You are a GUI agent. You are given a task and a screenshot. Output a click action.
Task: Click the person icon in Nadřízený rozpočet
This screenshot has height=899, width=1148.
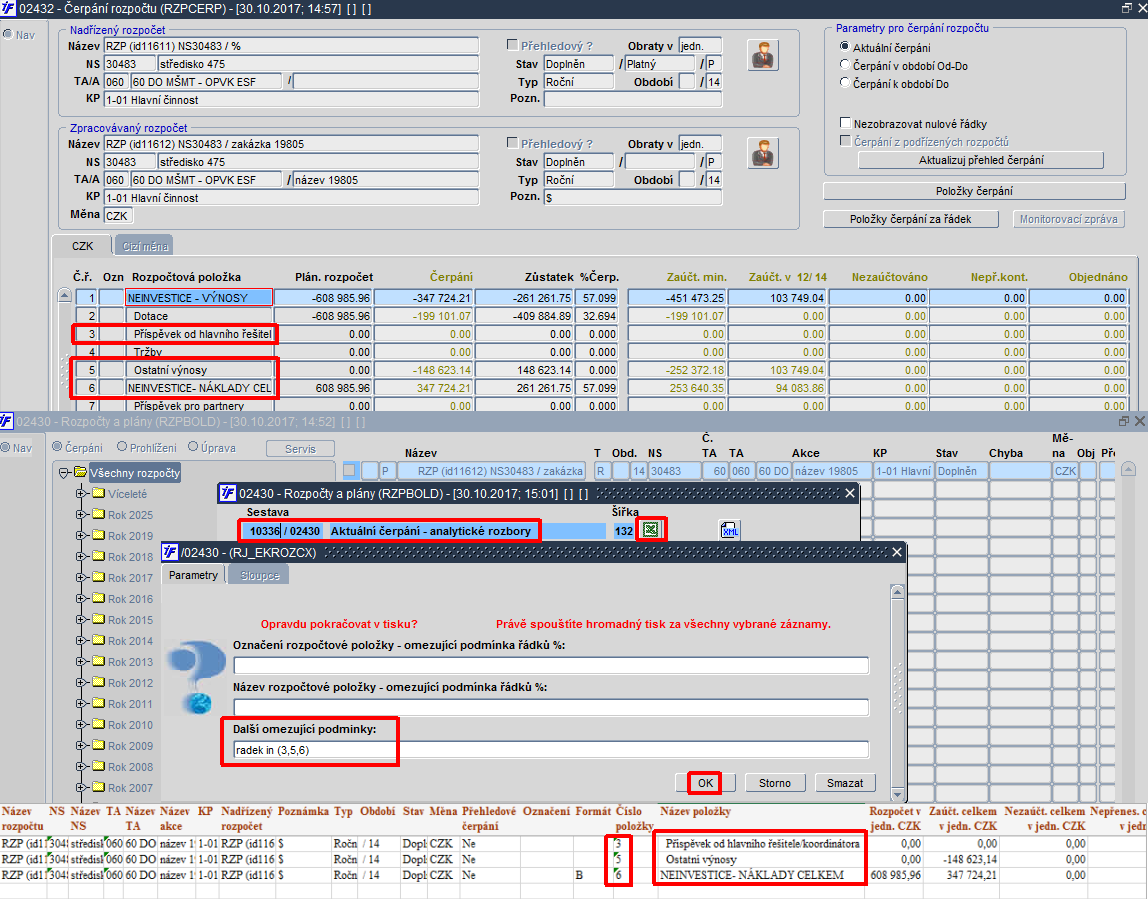(x=764, y=55)
